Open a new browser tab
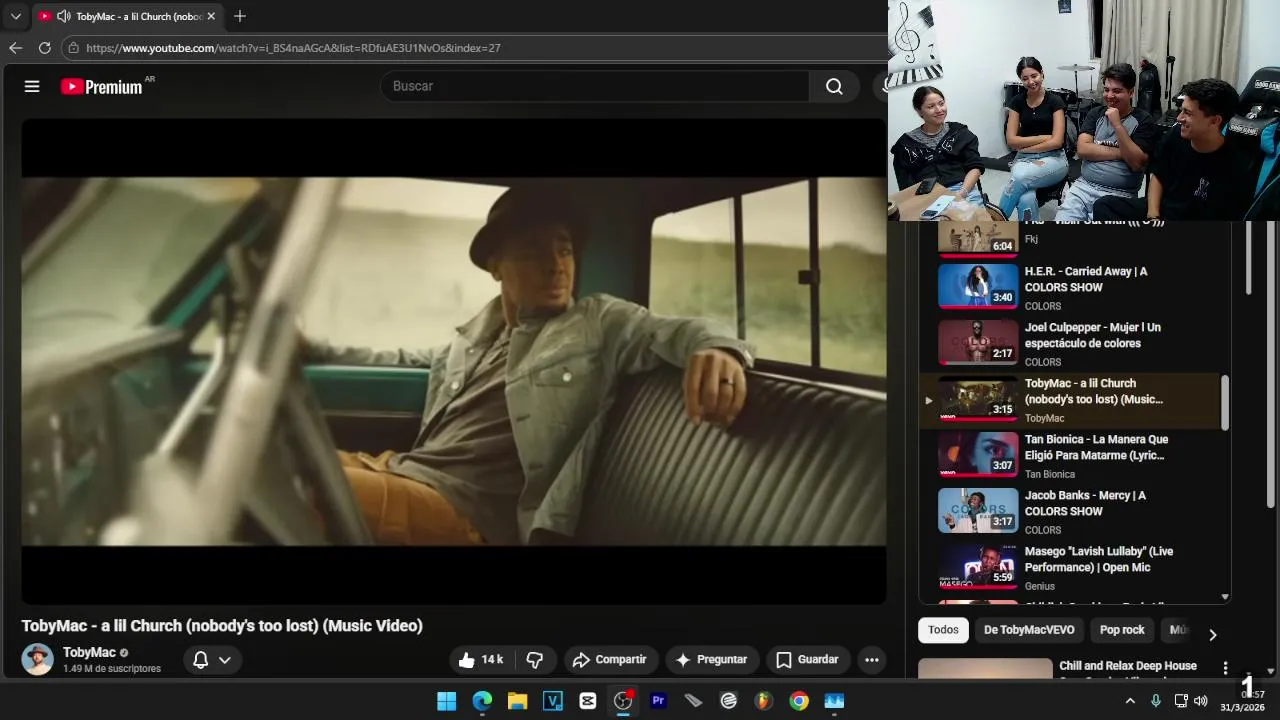This screenshot has width=1280, height=720. (240, 16)
